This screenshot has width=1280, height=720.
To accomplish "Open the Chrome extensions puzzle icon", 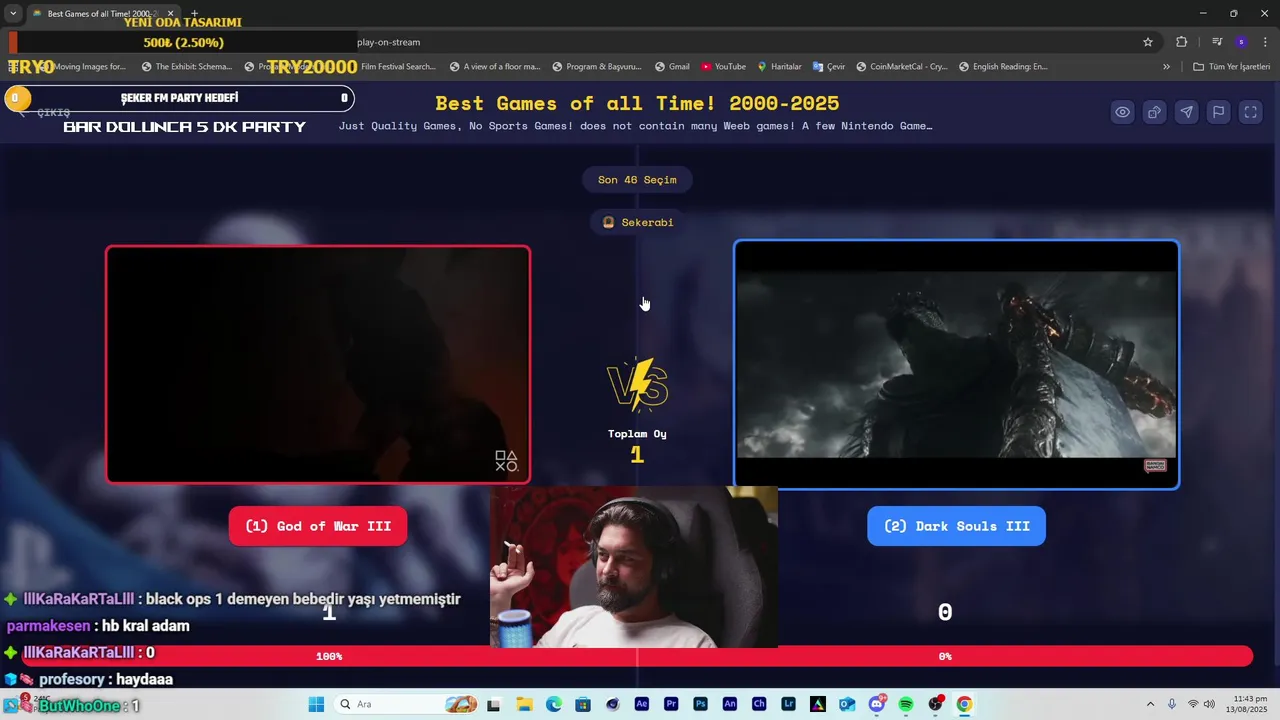I will (x=1182, y=42).
